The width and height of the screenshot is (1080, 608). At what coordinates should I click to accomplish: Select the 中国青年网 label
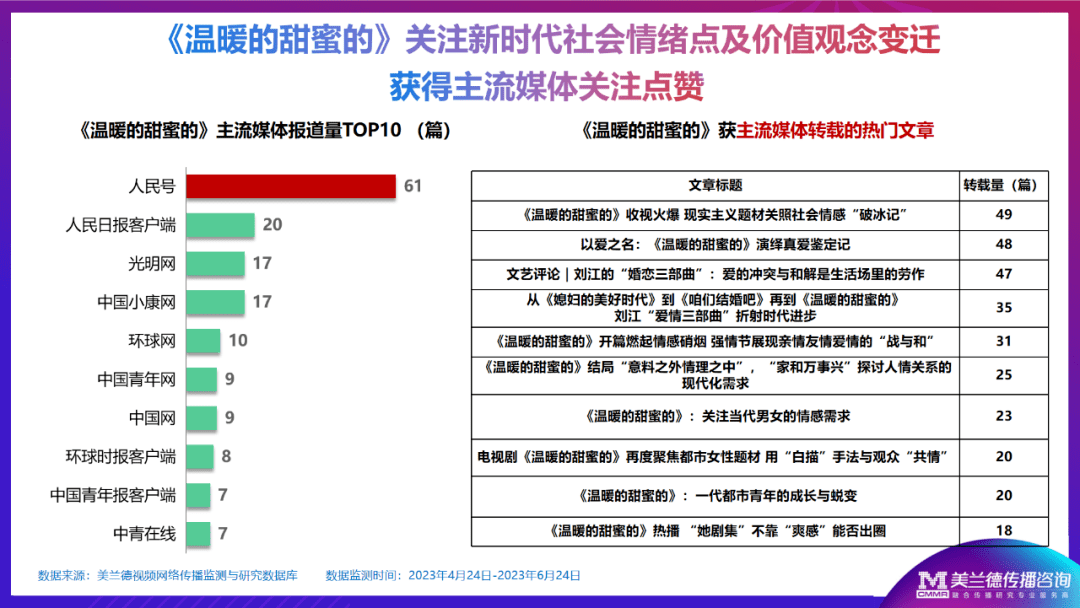tap(136, 379)
